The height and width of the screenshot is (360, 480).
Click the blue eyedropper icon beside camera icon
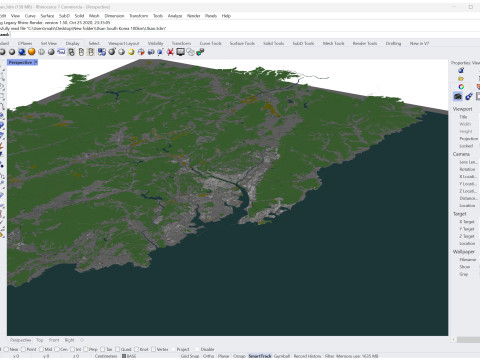coord(469,96)
